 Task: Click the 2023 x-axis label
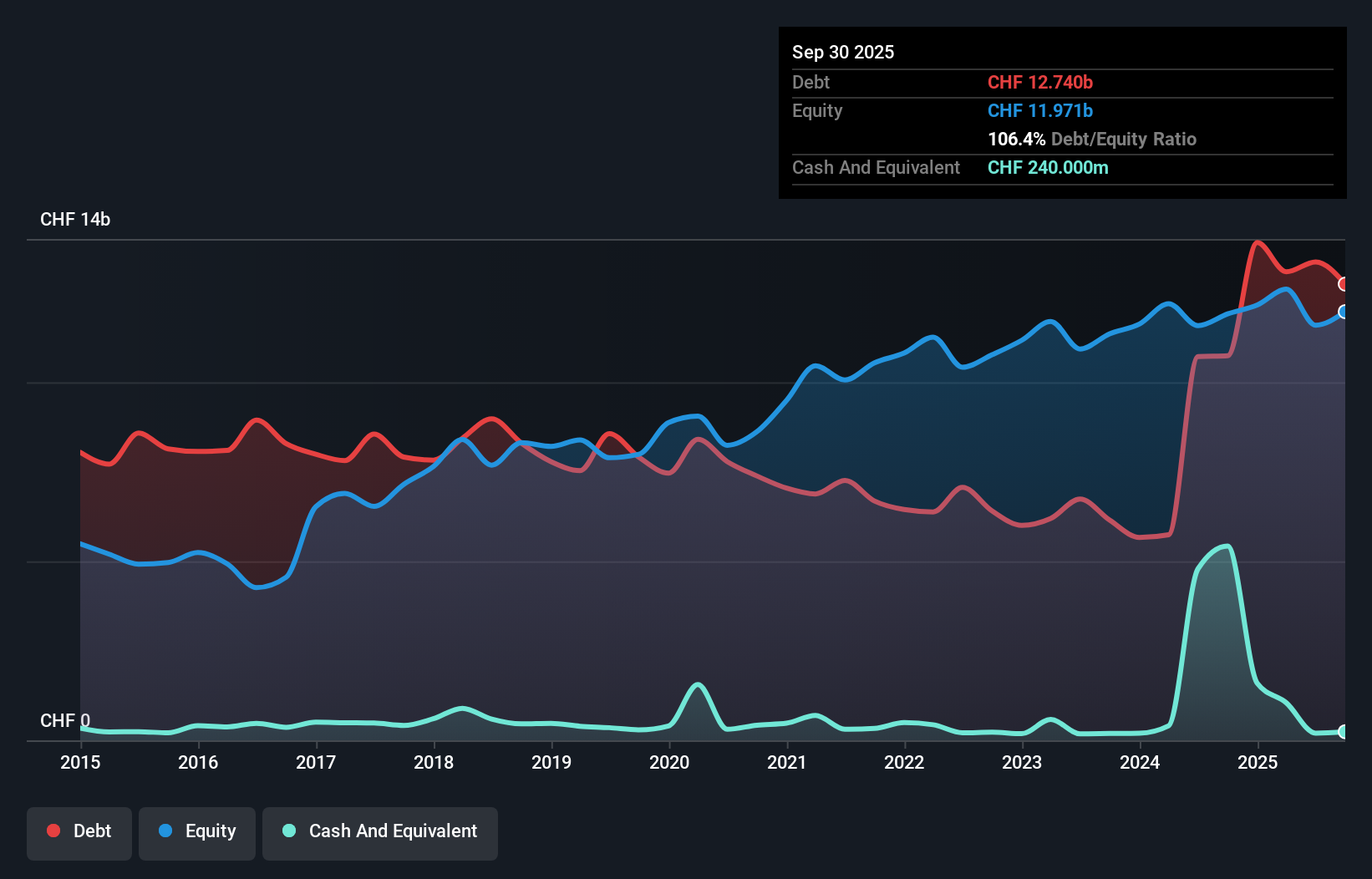[x=1022, y=762]
